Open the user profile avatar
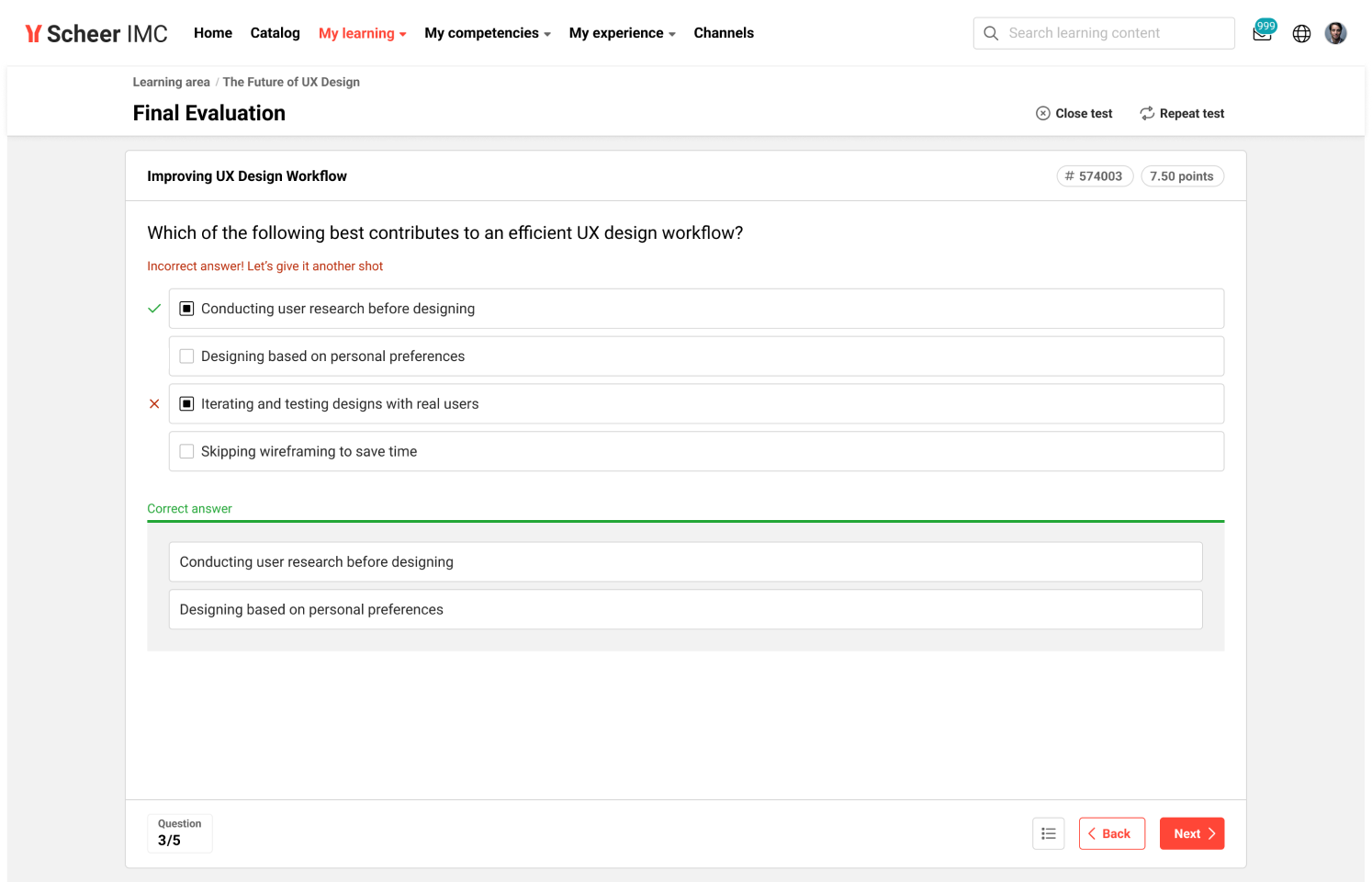The height and width of the screenshot is (882, 1372). click(x=1336, y=33)
